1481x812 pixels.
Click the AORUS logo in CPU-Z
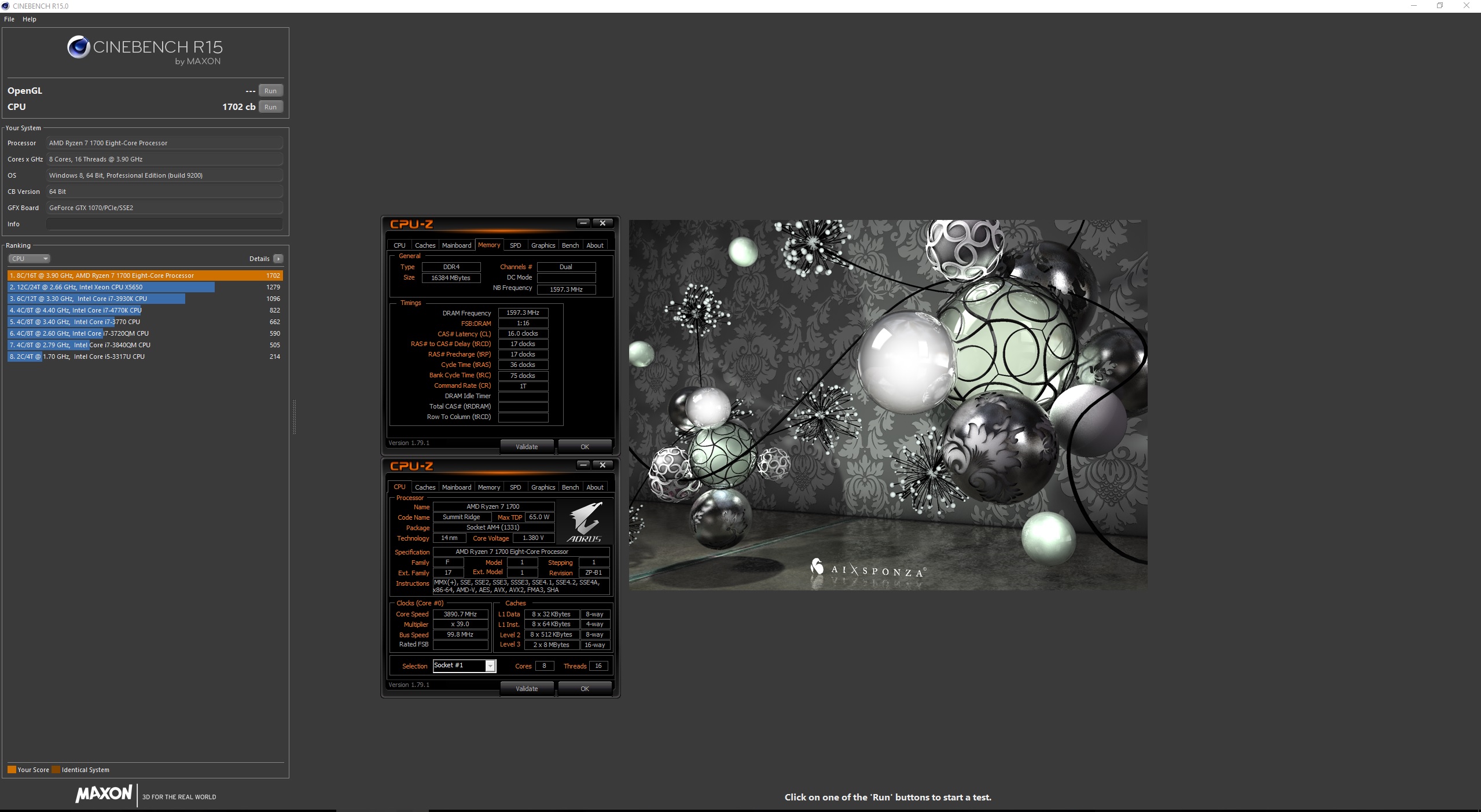tap(585, 522)
